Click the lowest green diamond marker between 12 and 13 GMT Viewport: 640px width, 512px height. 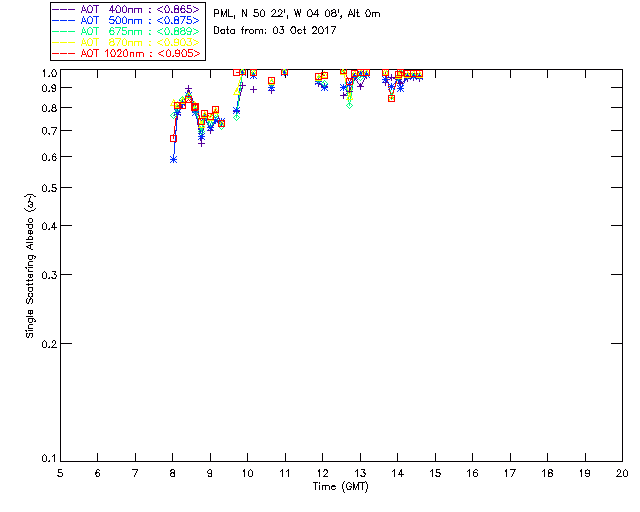(349, 105)
